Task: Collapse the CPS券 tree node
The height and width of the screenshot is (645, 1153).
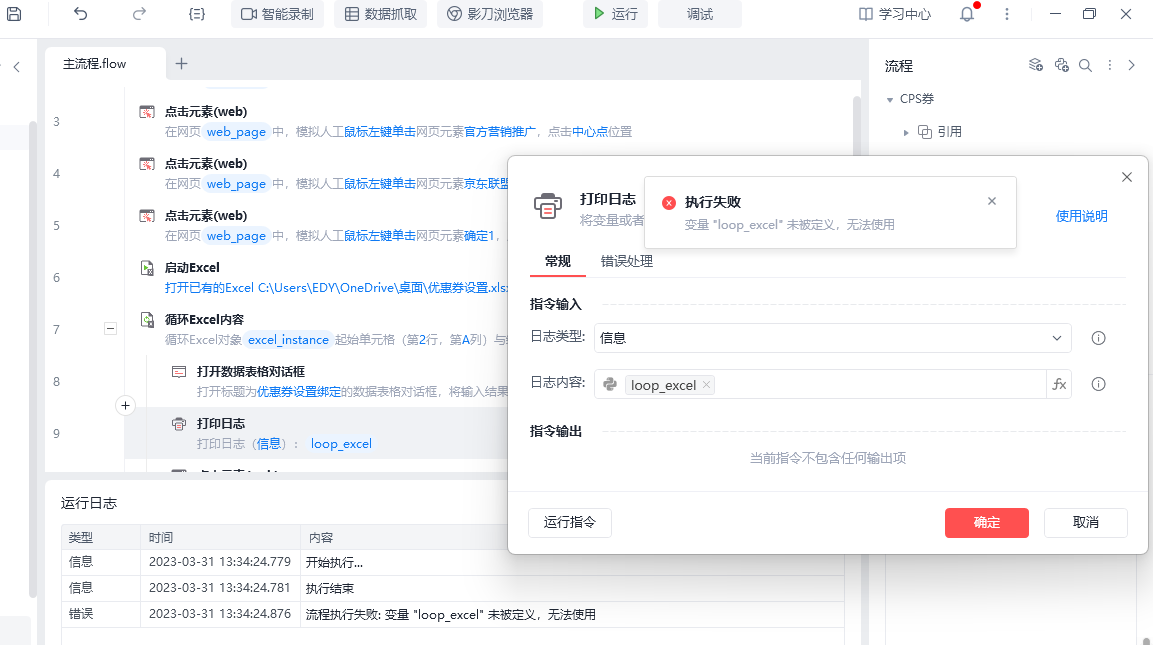Action: pos(890,100)
